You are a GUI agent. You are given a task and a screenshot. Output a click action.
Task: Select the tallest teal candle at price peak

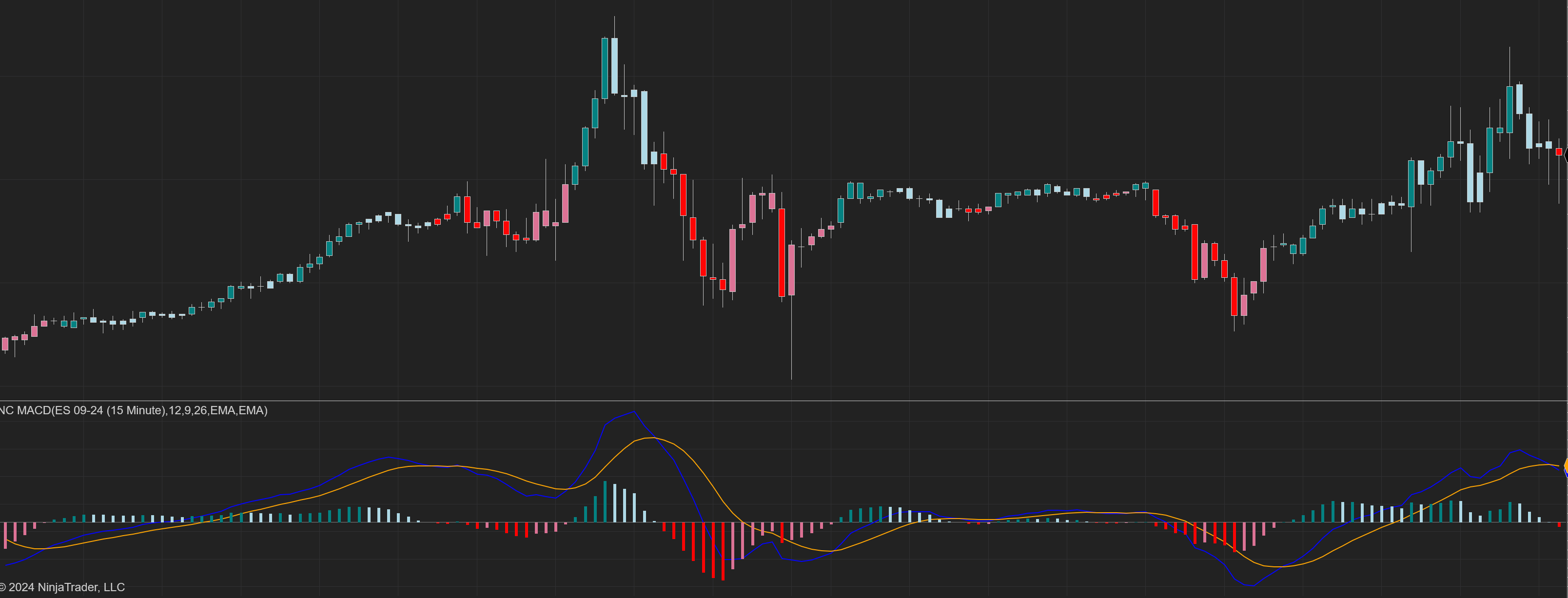coord(605,68)
